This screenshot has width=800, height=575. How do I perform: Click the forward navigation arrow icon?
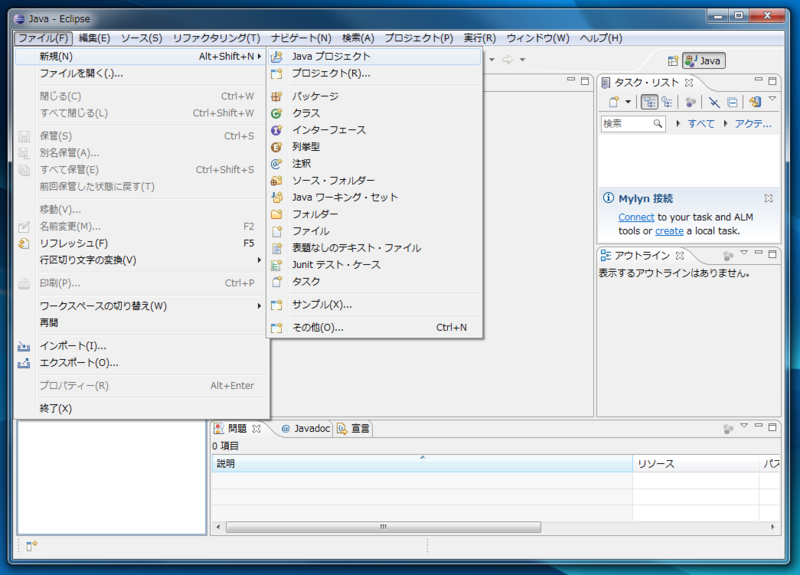(x=507, y=60)
